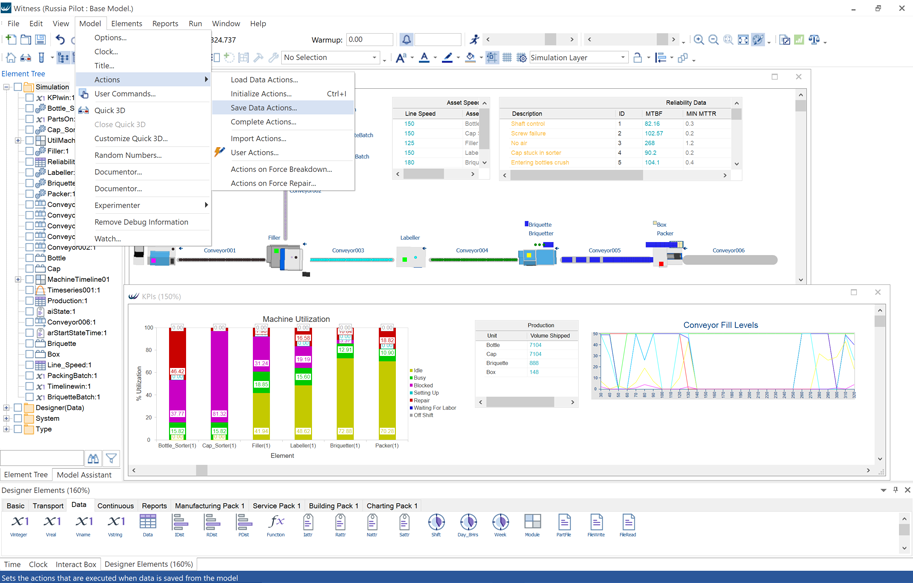Image resolution: width=913 pixels, height=583 pixels.
Task: Click the second toolbar slider thumb
Action: 662,40
